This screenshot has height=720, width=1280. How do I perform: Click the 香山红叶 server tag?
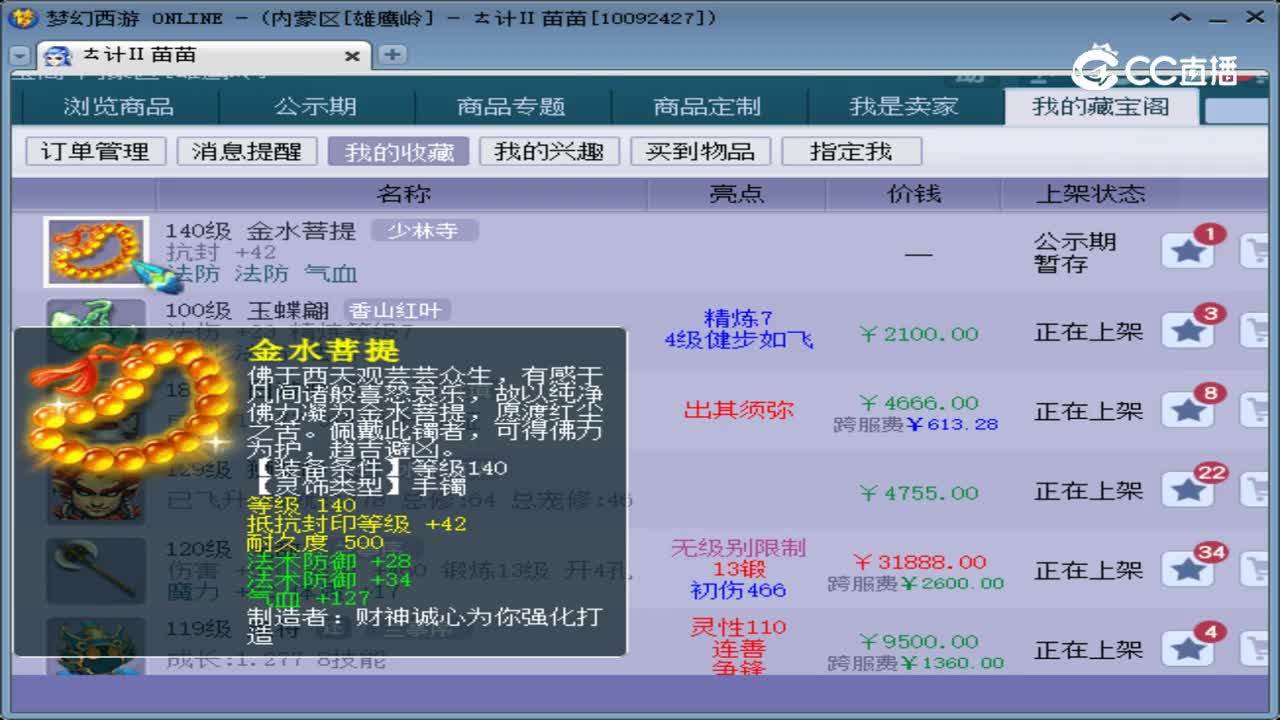[397, 310]
